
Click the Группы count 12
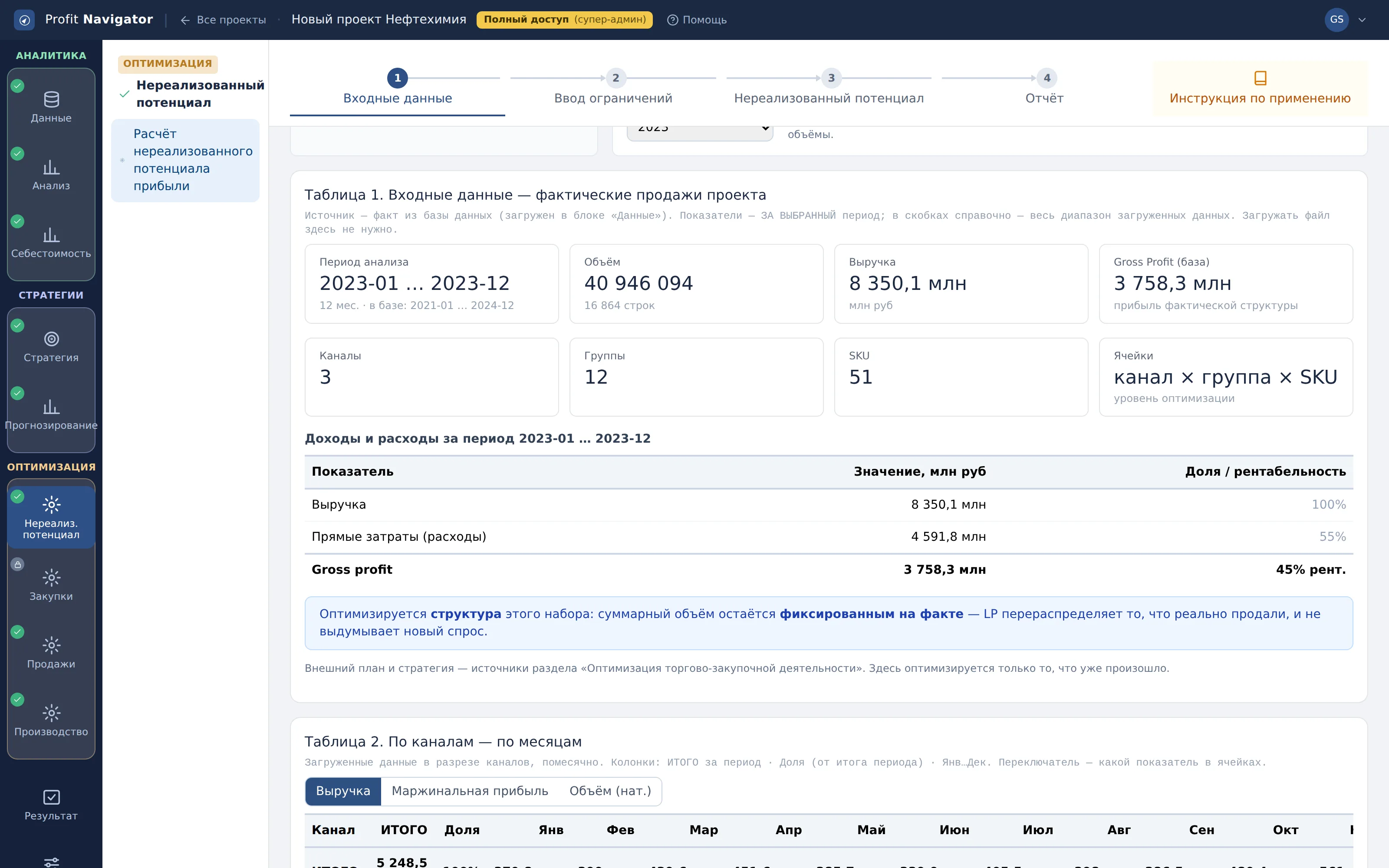click(596, 377)
